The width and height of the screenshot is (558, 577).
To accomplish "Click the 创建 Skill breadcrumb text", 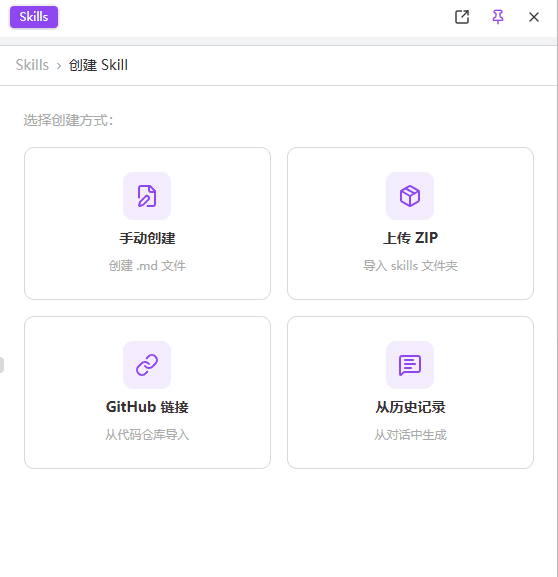I will pos(98,65).
